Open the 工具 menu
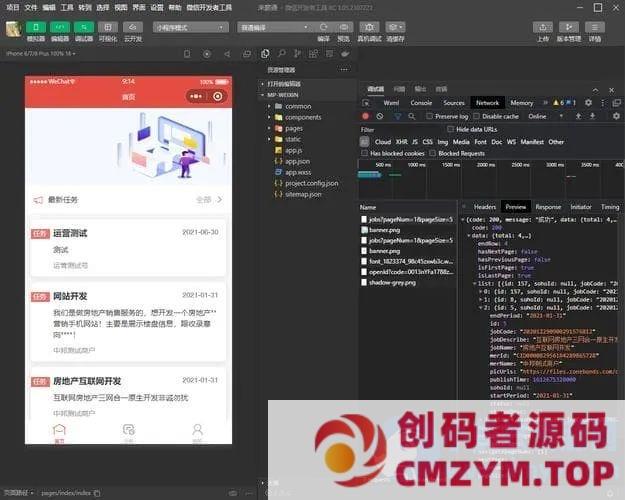 tap(67, 7)
